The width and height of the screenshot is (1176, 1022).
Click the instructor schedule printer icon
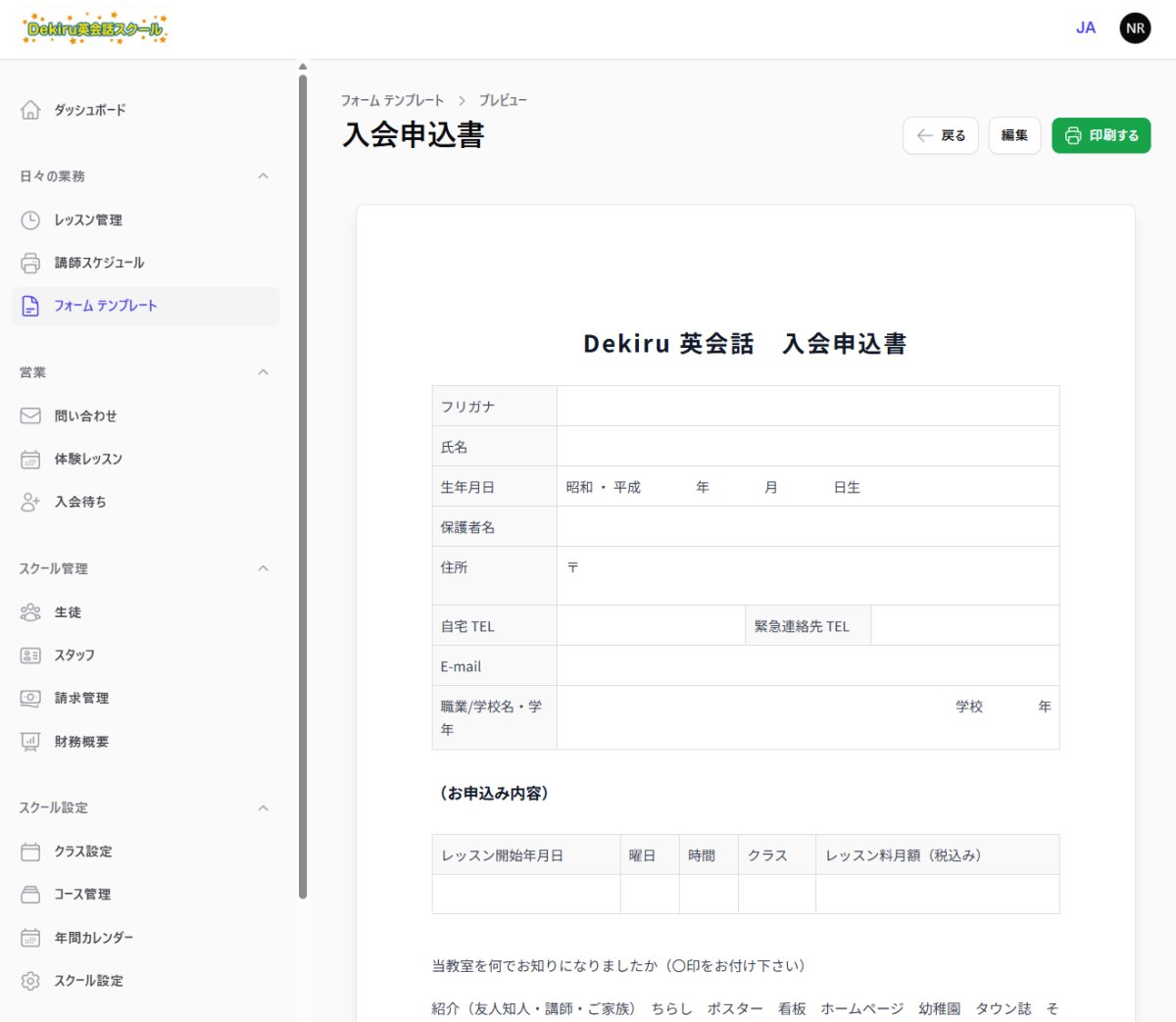click(x=30, y=263)
